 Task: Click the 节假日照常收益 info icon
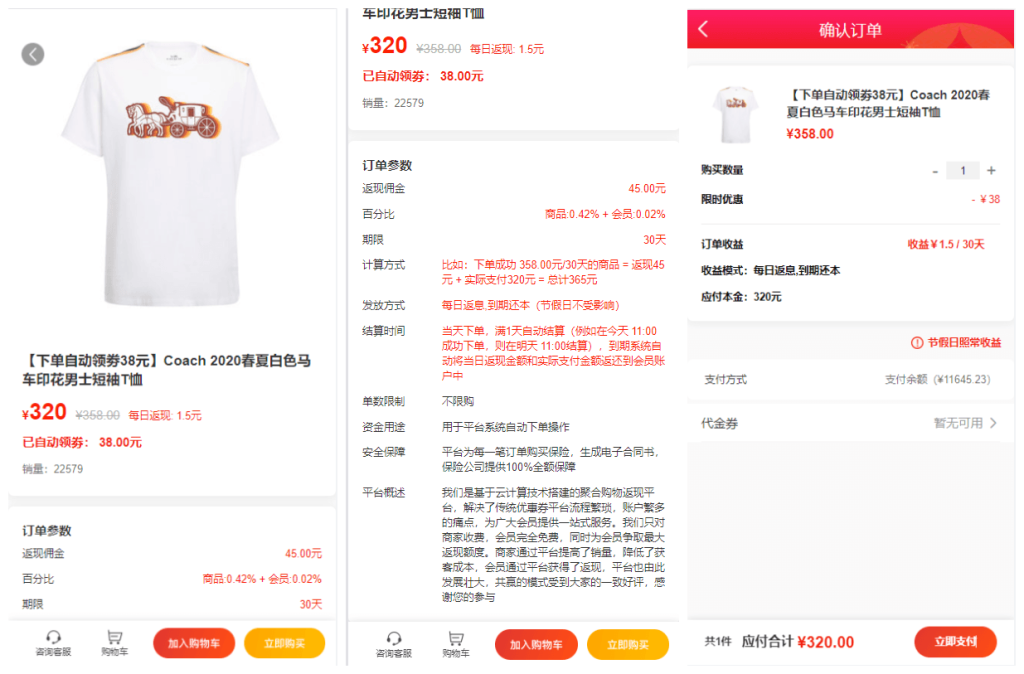pyautogui.click(x=917, y=343)
